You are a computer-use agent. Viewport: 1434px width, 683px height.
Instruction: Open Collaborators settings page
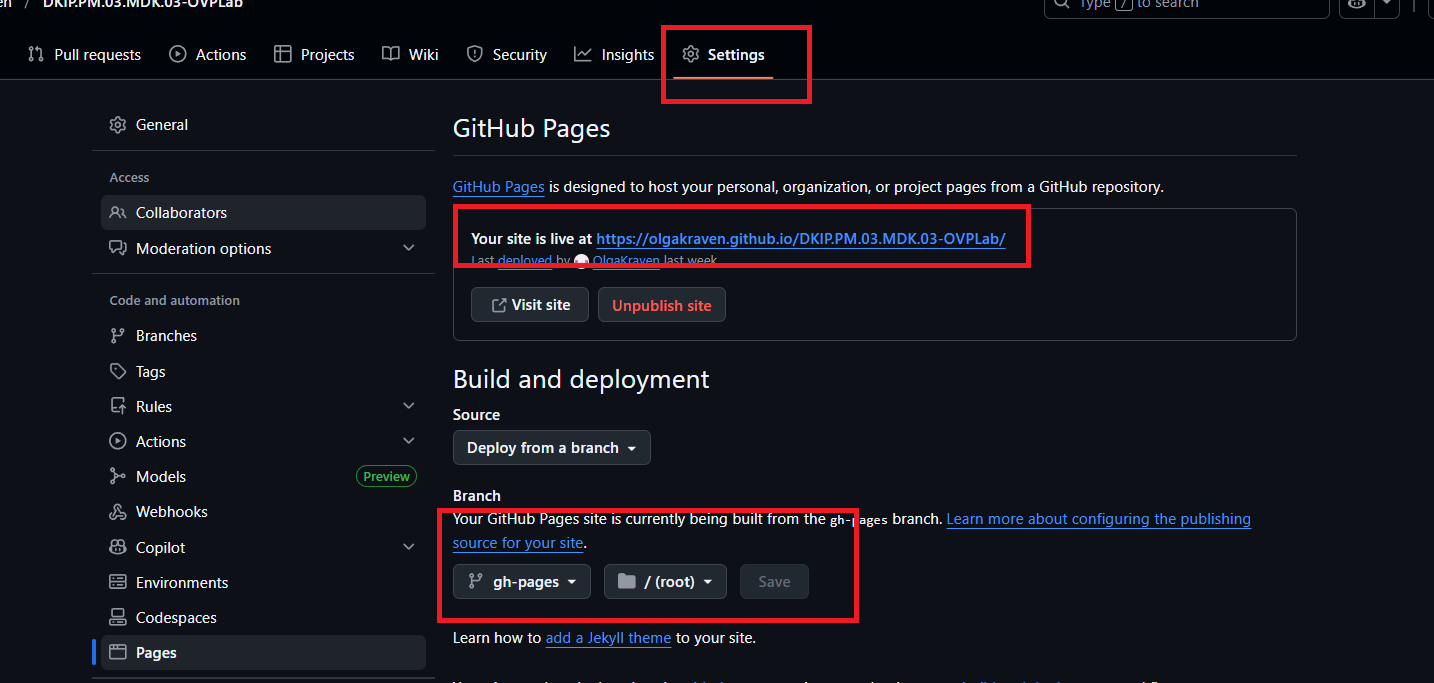click(263, 213)
